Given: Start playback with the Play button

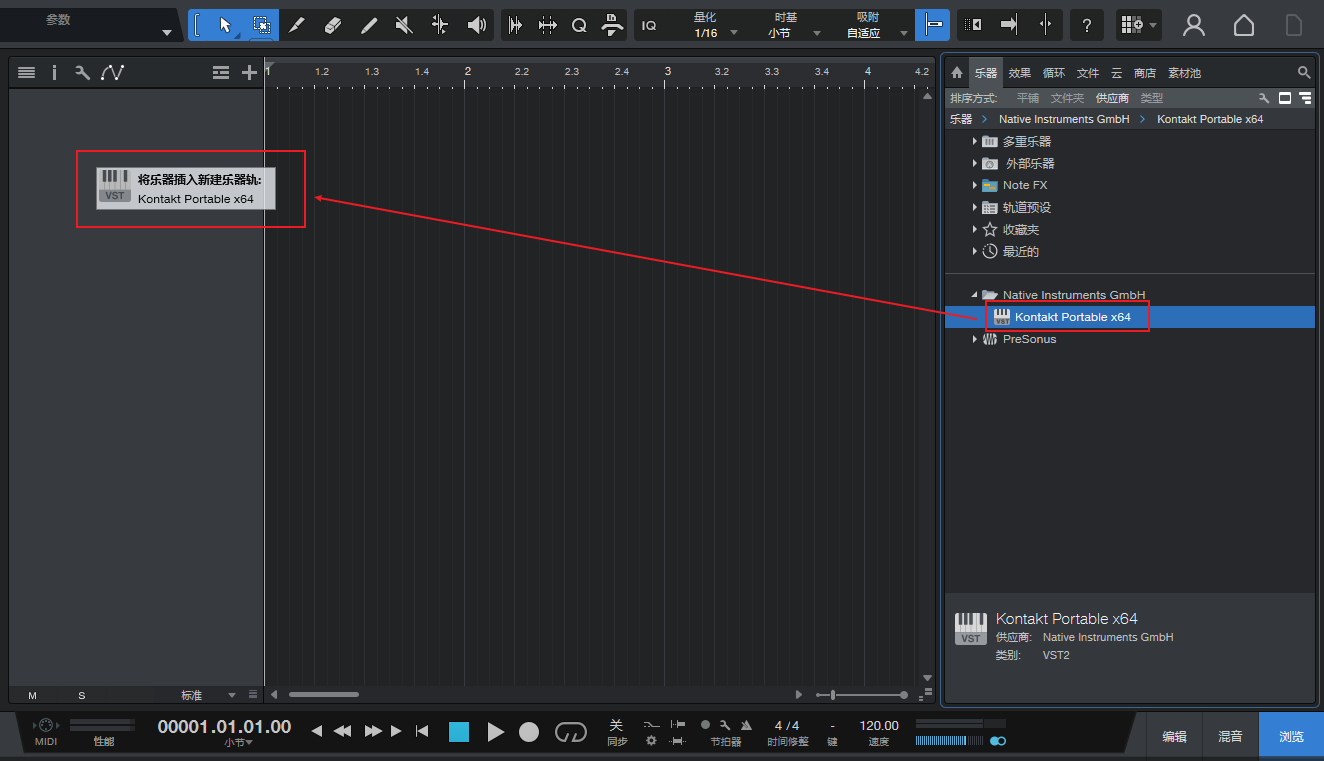Looking at the screenshot, I should tap(496, 732).
